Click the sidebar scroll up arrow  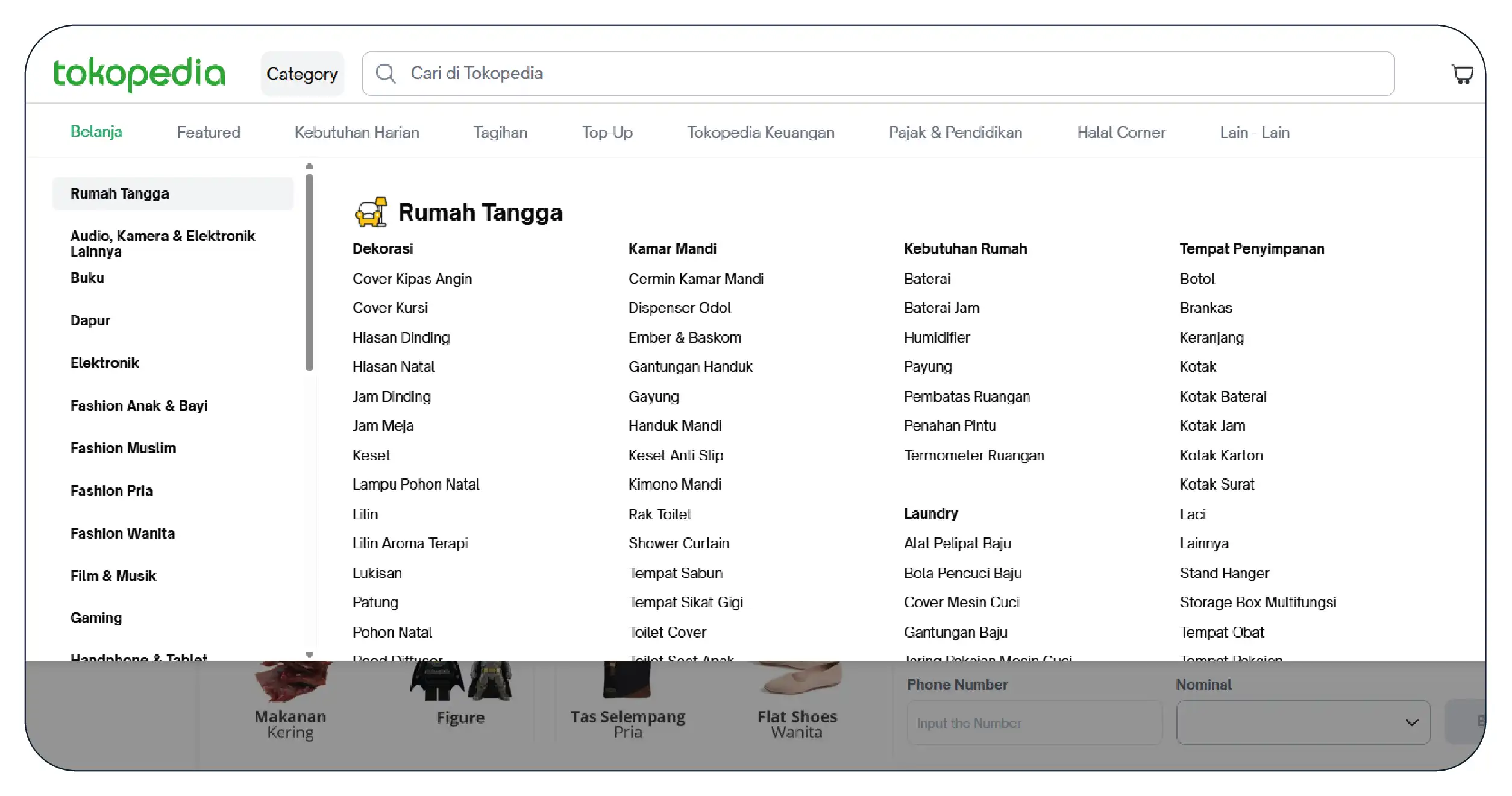click(309, 166)
